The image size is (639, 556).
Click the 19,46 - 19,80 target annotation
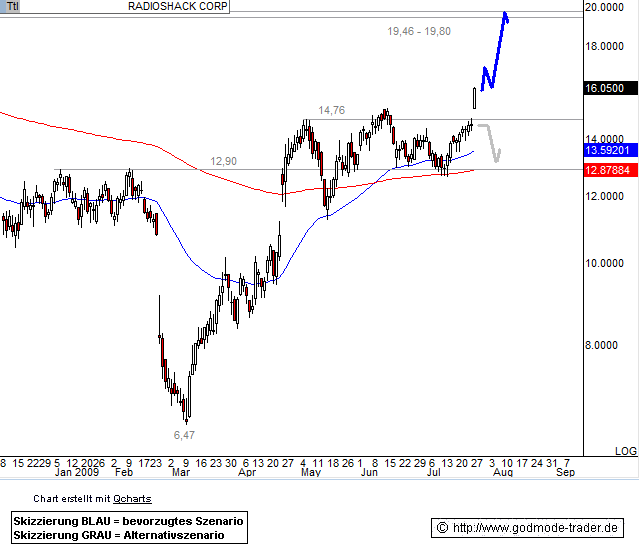(x=419, y=31)
